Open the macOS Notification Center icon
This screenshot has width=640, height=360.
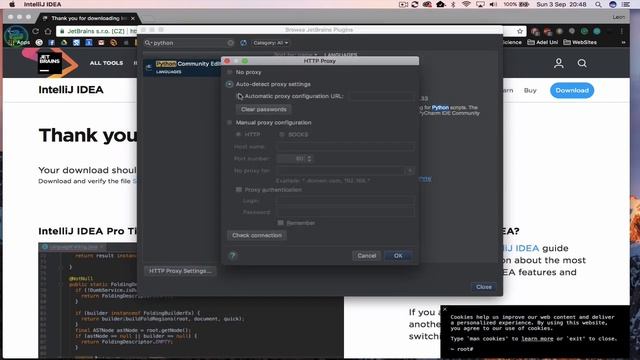626,4
